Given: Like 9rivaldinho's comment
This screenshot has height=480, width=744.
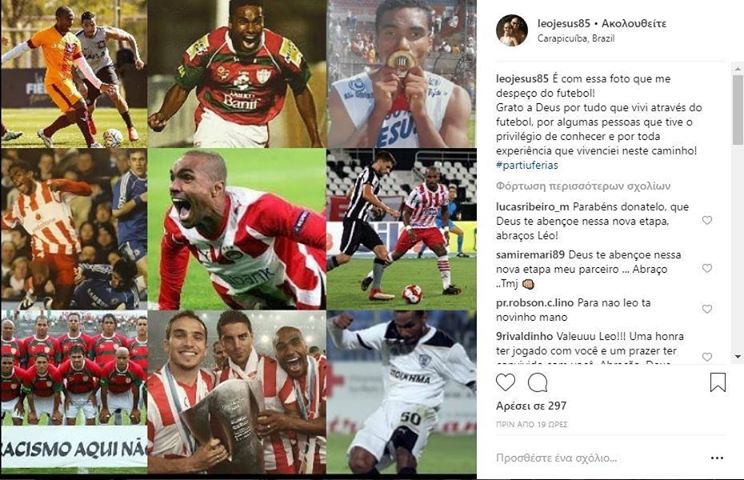Looking at the screenshot, I should [x=707, y=357].
